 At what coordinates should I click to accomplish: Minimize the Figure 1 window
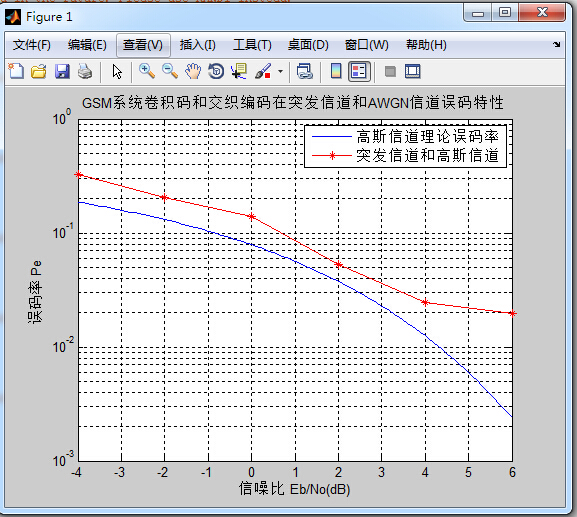[478, 13]
